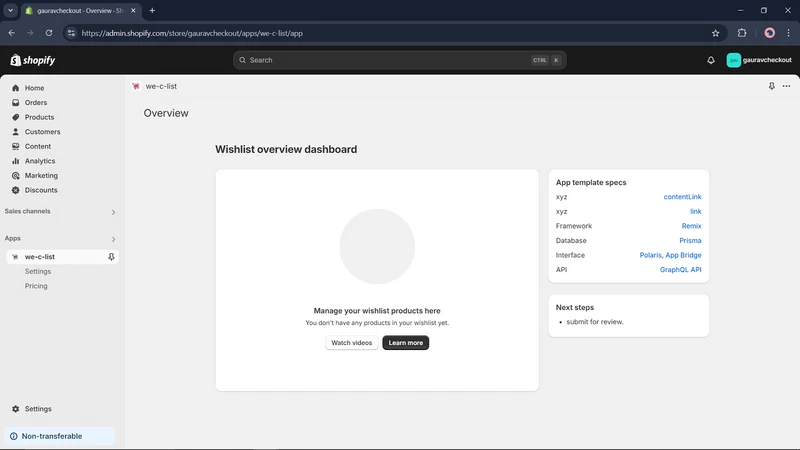Unpin we-c-list app in sidebar
The height and width of the screenshot is (450, 800).
(x=111, y=257)
